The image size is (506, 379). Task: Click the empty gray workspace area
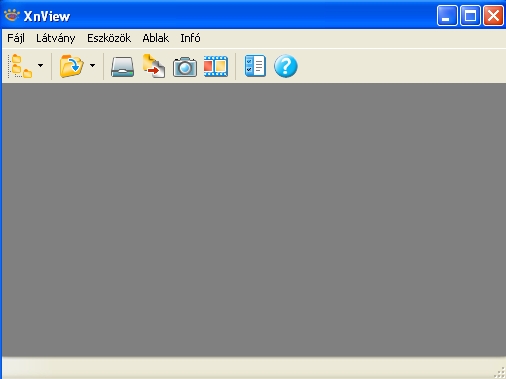254,220
